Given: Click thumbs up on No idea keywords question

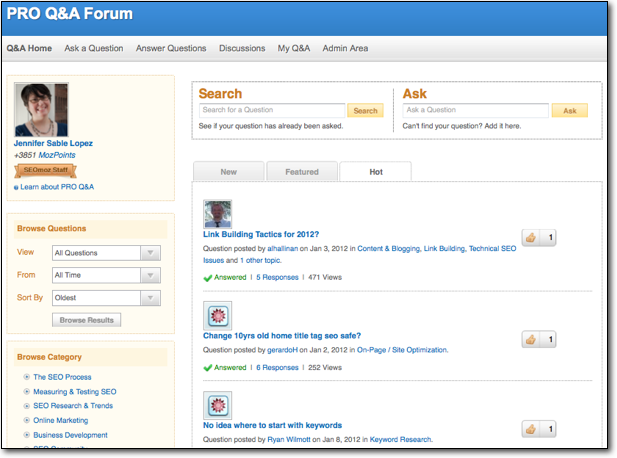Looking at the screenshot, I should pos(531,429).
